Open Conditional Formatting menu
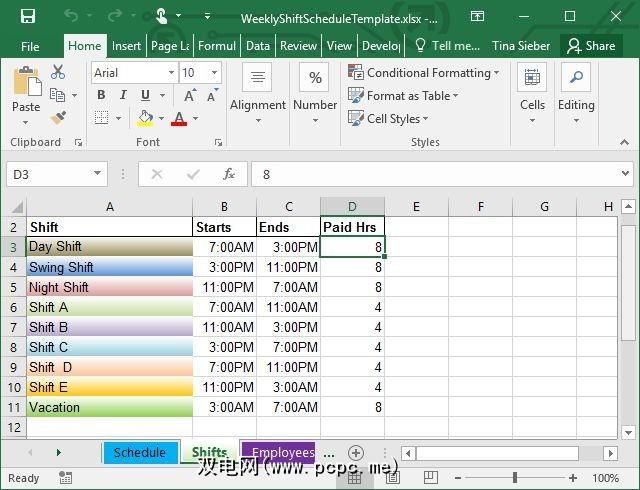The image size is (640, 490). coord(424,73)
